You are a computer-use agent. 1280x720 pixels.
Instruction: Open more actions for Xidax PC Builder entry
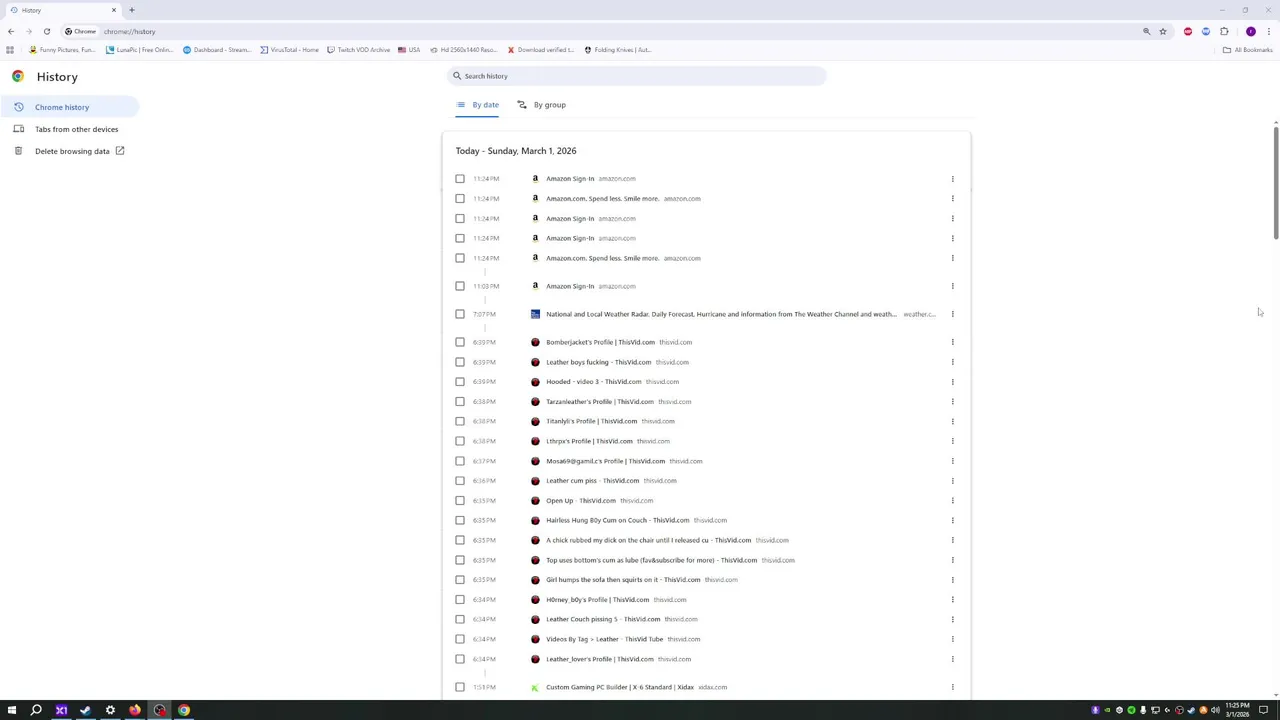pos(952,687)
